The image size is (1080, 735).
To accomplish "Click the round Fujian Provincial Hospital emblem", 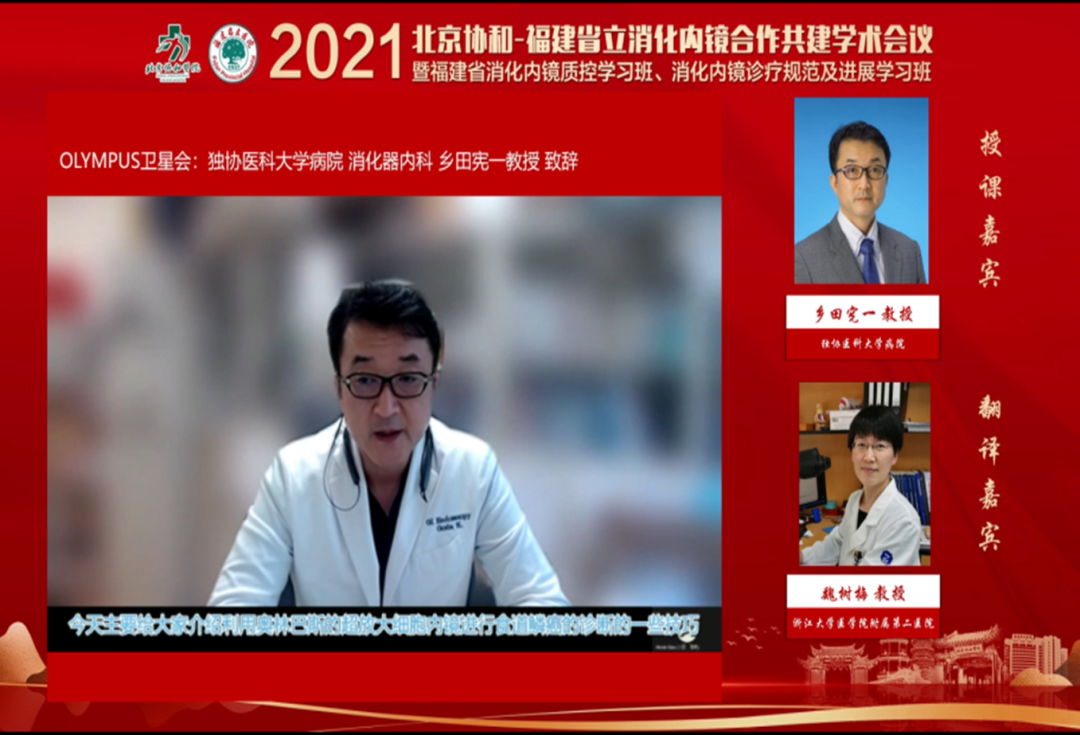I will pos(233,53).
